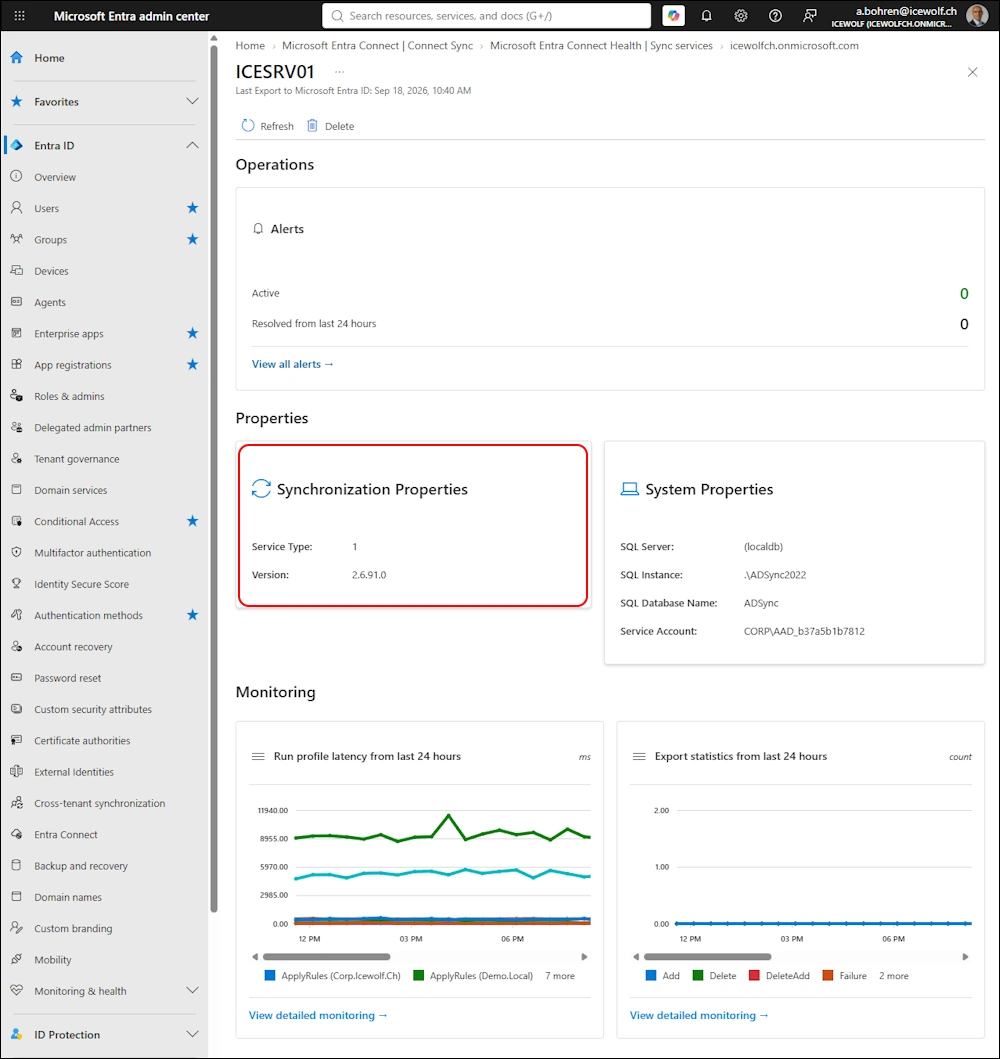Collapse the Entra ID section

tap(192, 145)
